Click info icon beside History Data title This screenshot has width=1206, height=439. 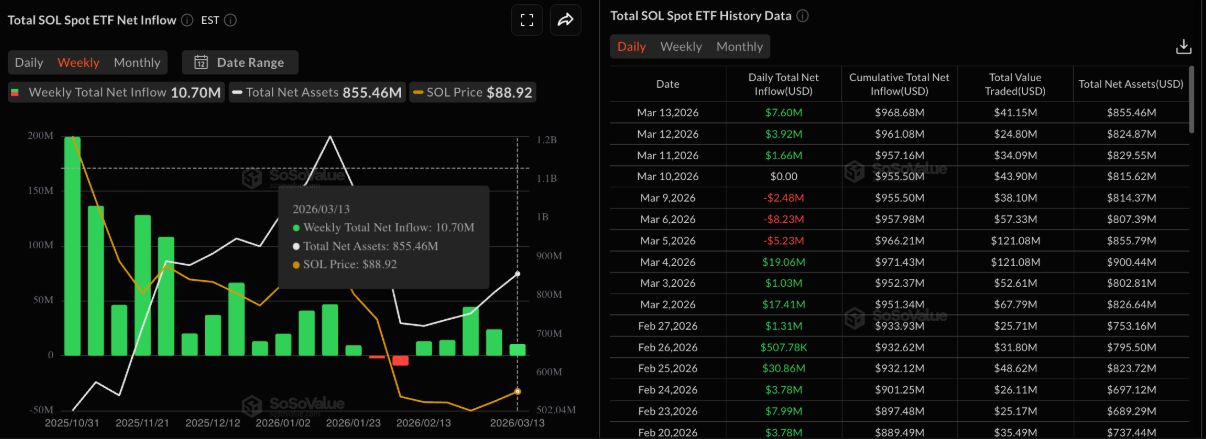coord(803,16)
